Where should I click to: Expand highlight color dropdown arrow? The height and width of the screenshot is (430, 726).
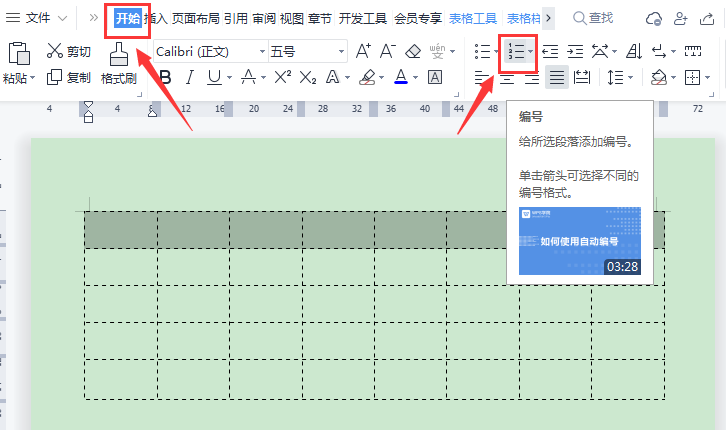click(x=382, y=78)
